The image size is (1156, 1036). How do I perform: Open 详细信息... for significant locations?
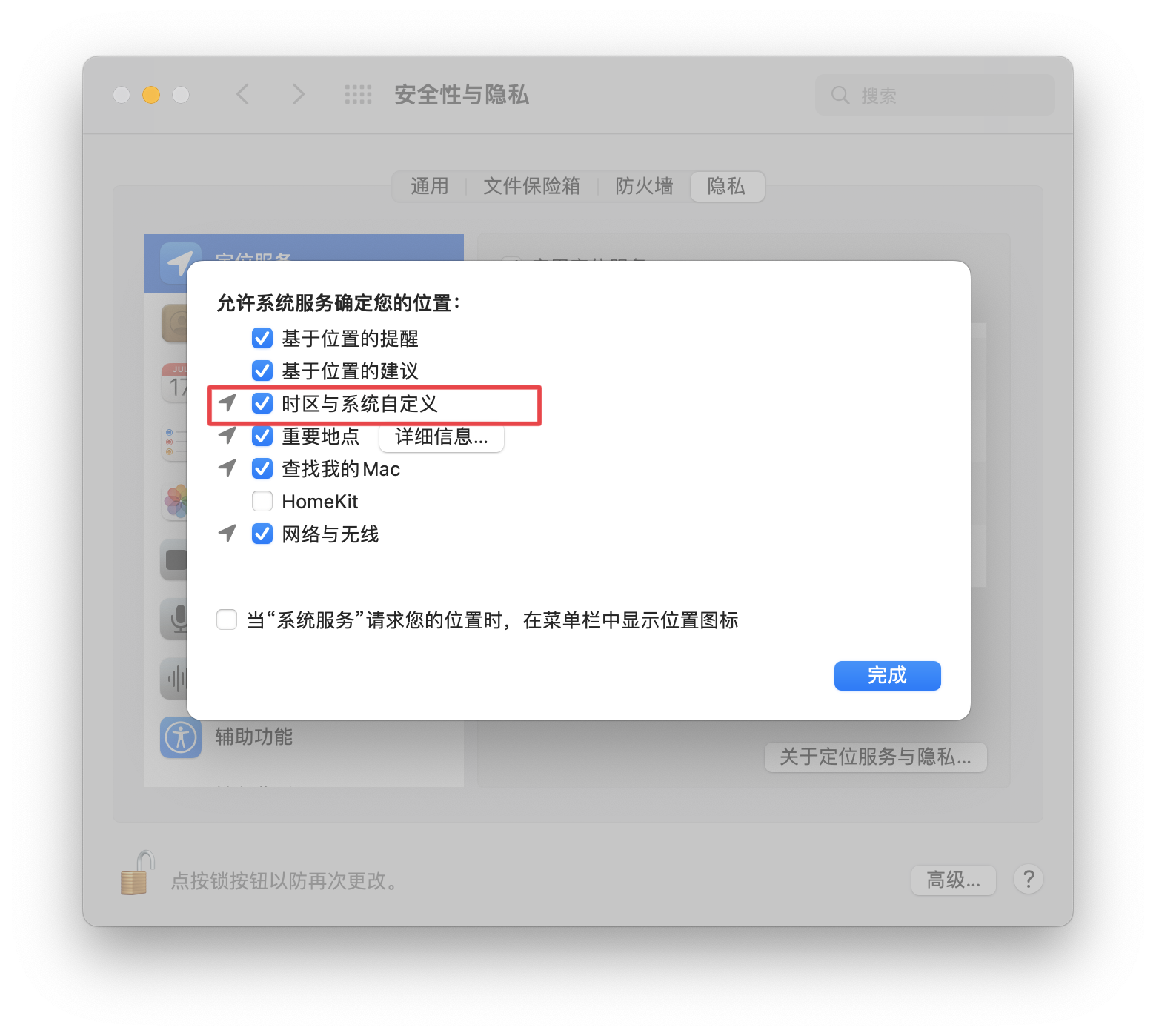(x=442, y=437)
